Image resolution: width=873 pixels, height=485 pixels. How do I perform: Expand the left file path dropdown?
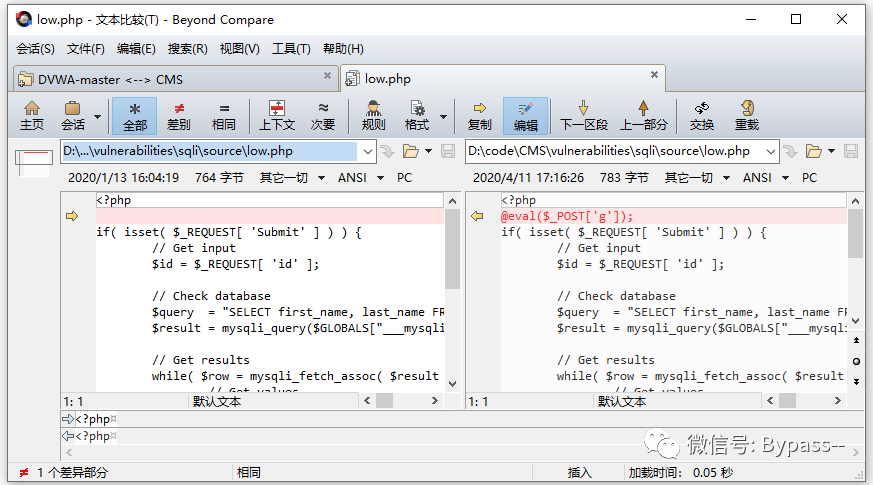tap(367, 151)
